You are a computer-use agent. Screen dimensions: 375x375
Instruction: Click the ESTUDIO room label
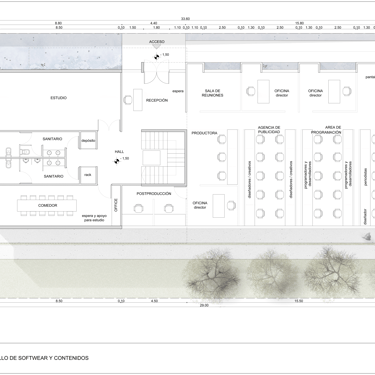tap(59, 98)
